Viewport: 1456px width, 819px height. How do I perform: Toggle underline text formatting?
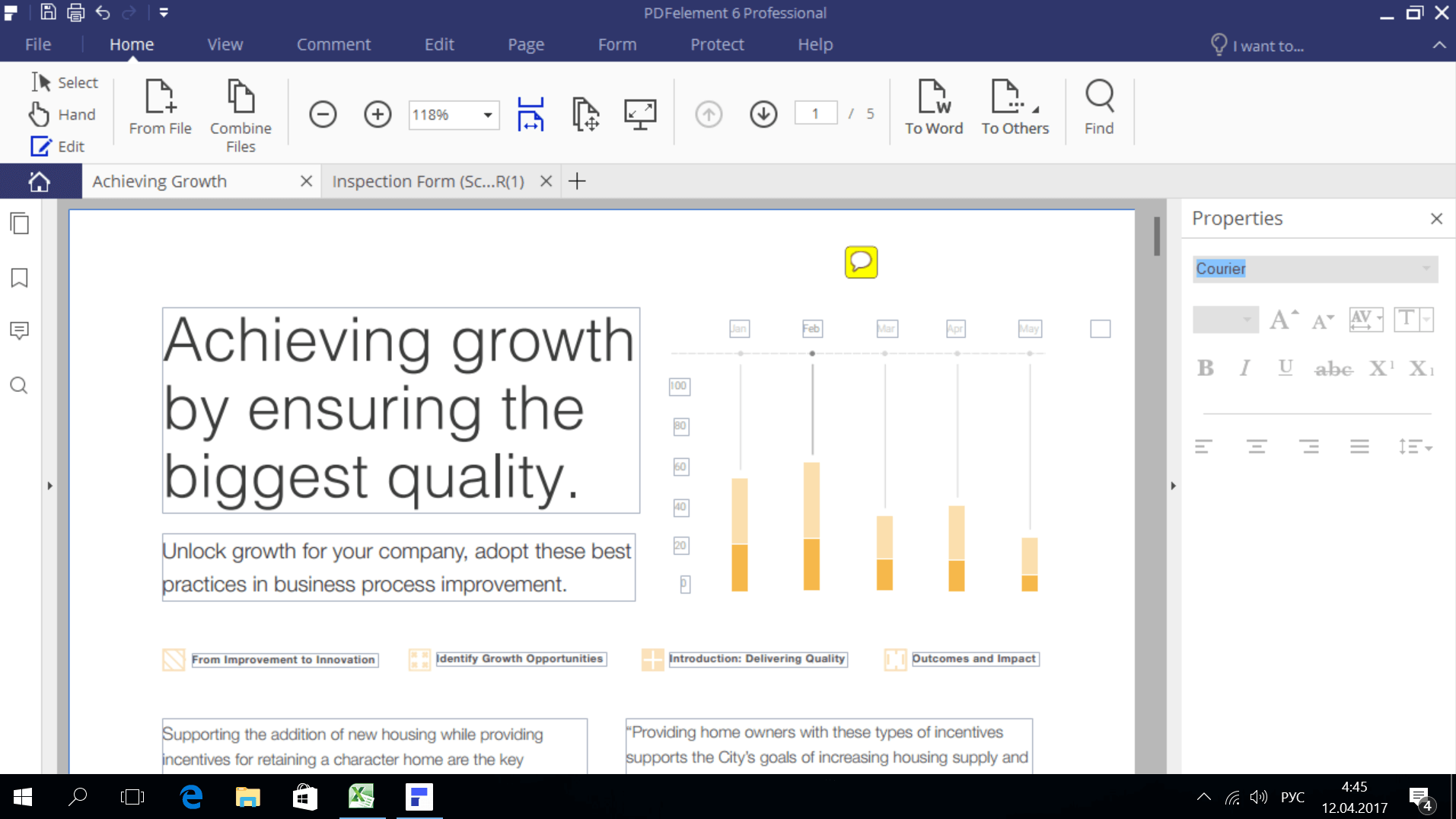click(x=1286, y=368)
